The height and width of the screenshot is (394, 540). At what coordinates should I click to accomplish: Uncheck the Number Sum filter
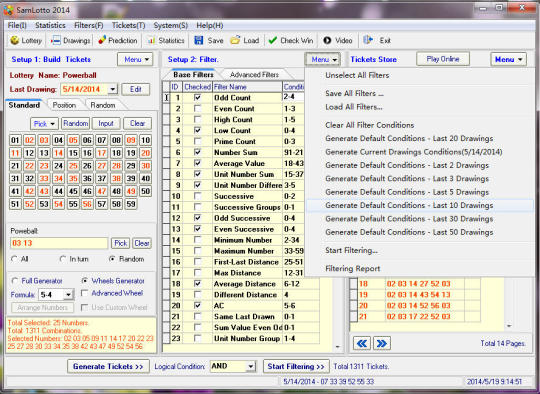click(198, 152)
